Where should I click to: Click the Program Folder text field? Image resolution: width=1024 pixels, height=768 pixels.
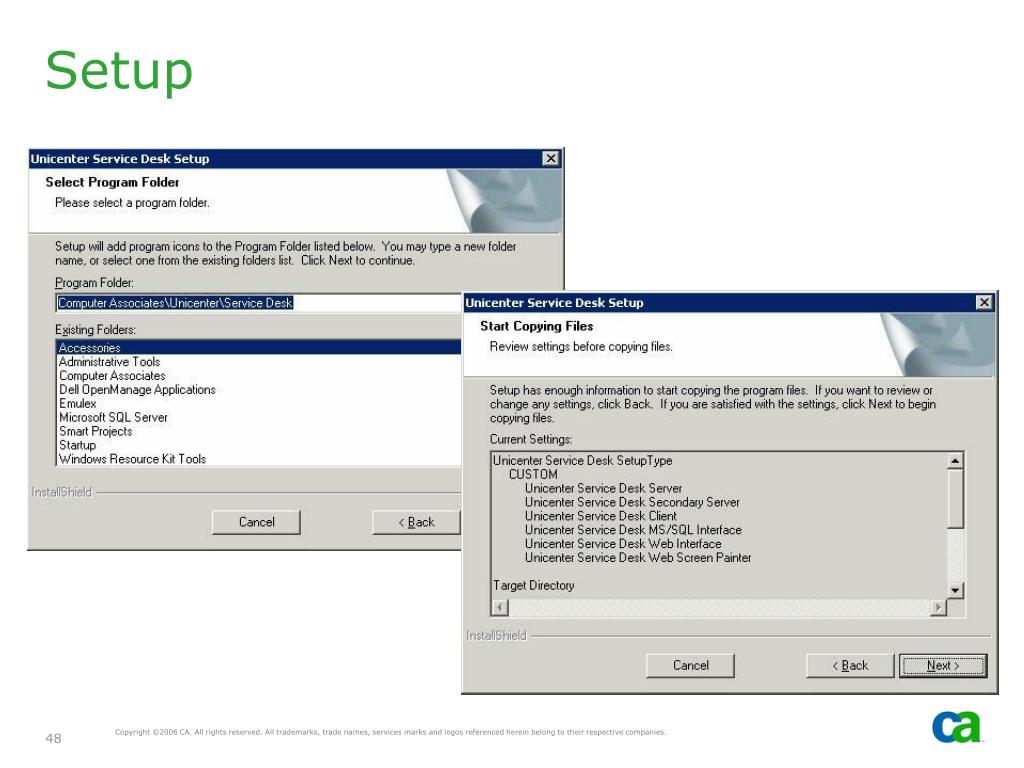click(259, 303)
